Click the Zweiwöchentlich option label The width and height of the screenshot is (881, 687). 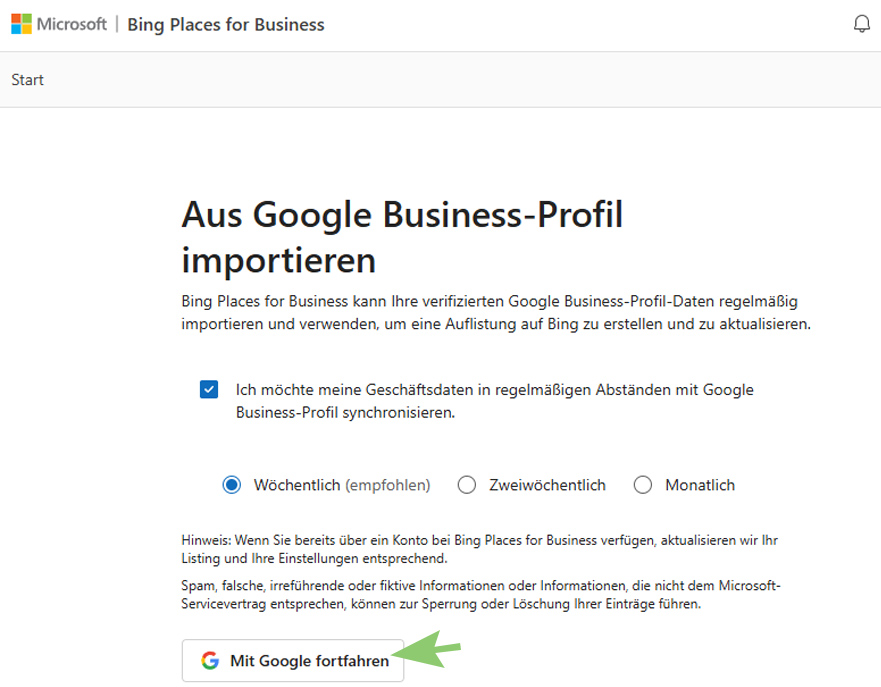click(547, 485)
